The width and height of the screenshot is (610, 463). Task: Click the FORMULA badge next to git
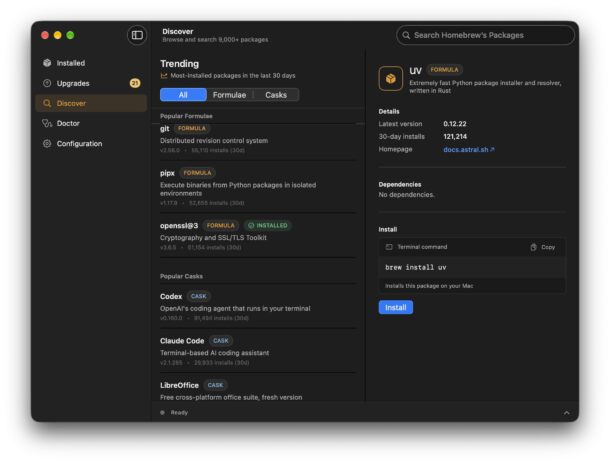192,128
